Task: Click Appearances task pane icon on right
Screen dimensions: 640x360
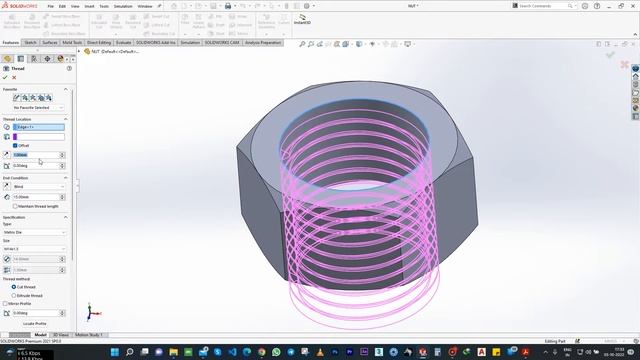Action: click(x=636, y=109)
